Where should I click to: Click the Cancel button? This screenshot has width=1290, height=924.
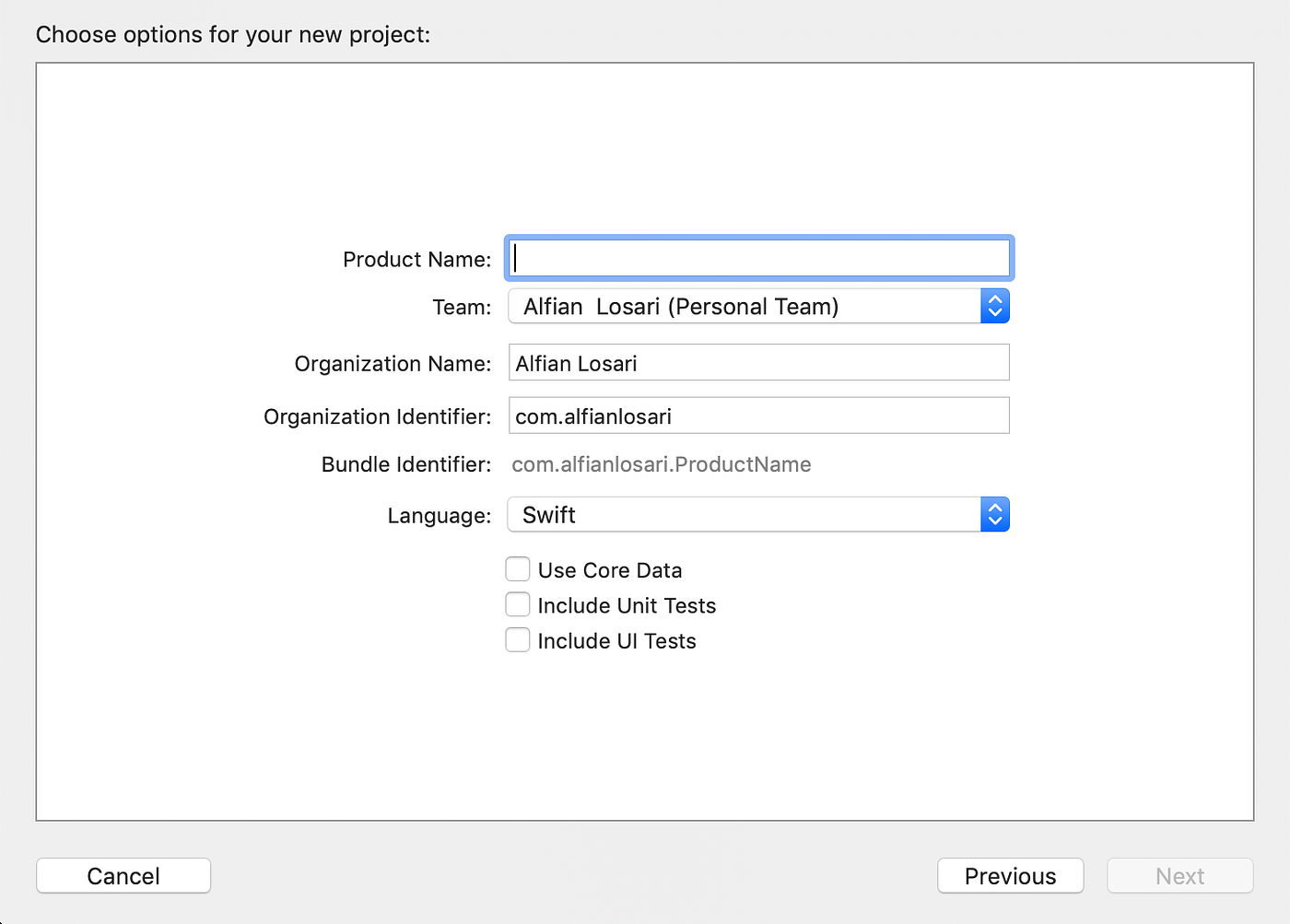pyautogui.click(x=123, y=875)
